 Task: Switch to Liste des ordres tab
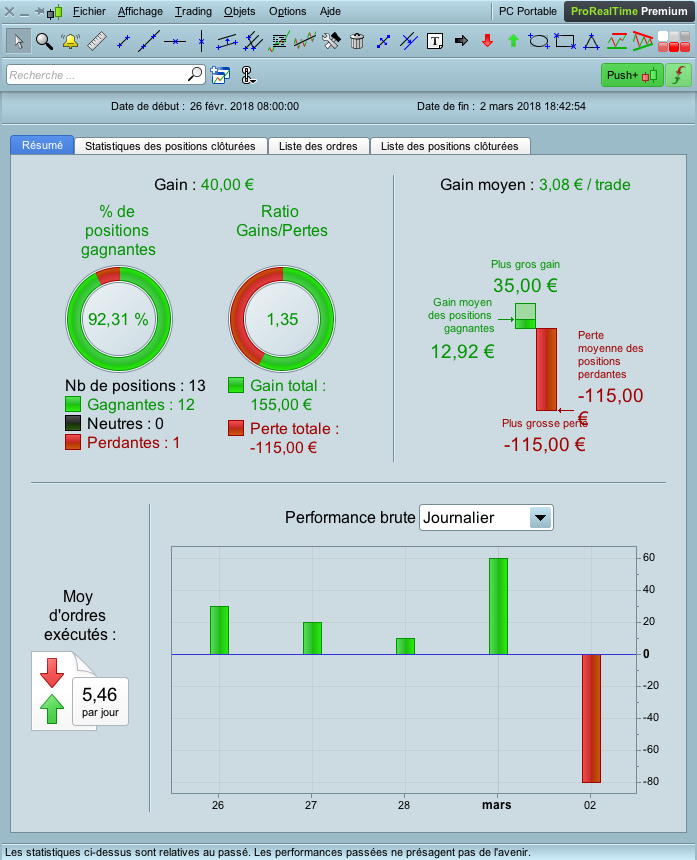coord(318,146)
